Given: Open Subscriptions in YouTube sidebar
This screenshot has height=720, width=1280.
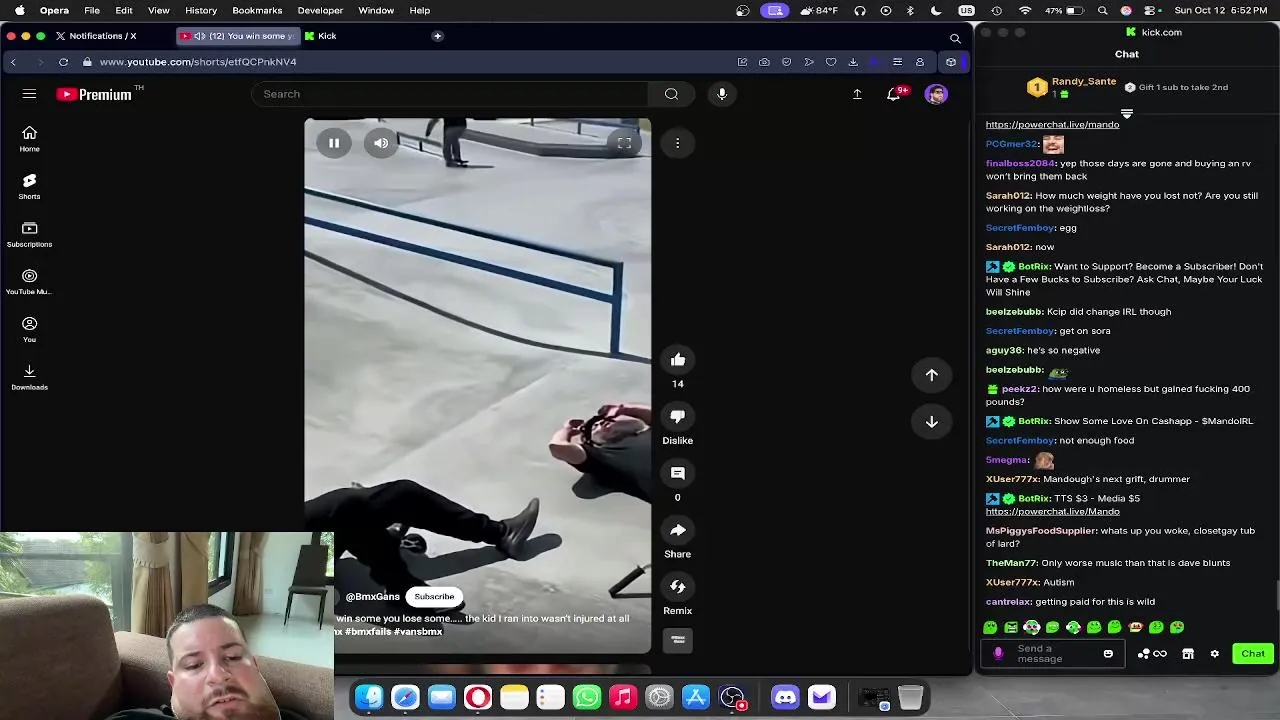Looking at the screenshot, I should pos(29,234).
